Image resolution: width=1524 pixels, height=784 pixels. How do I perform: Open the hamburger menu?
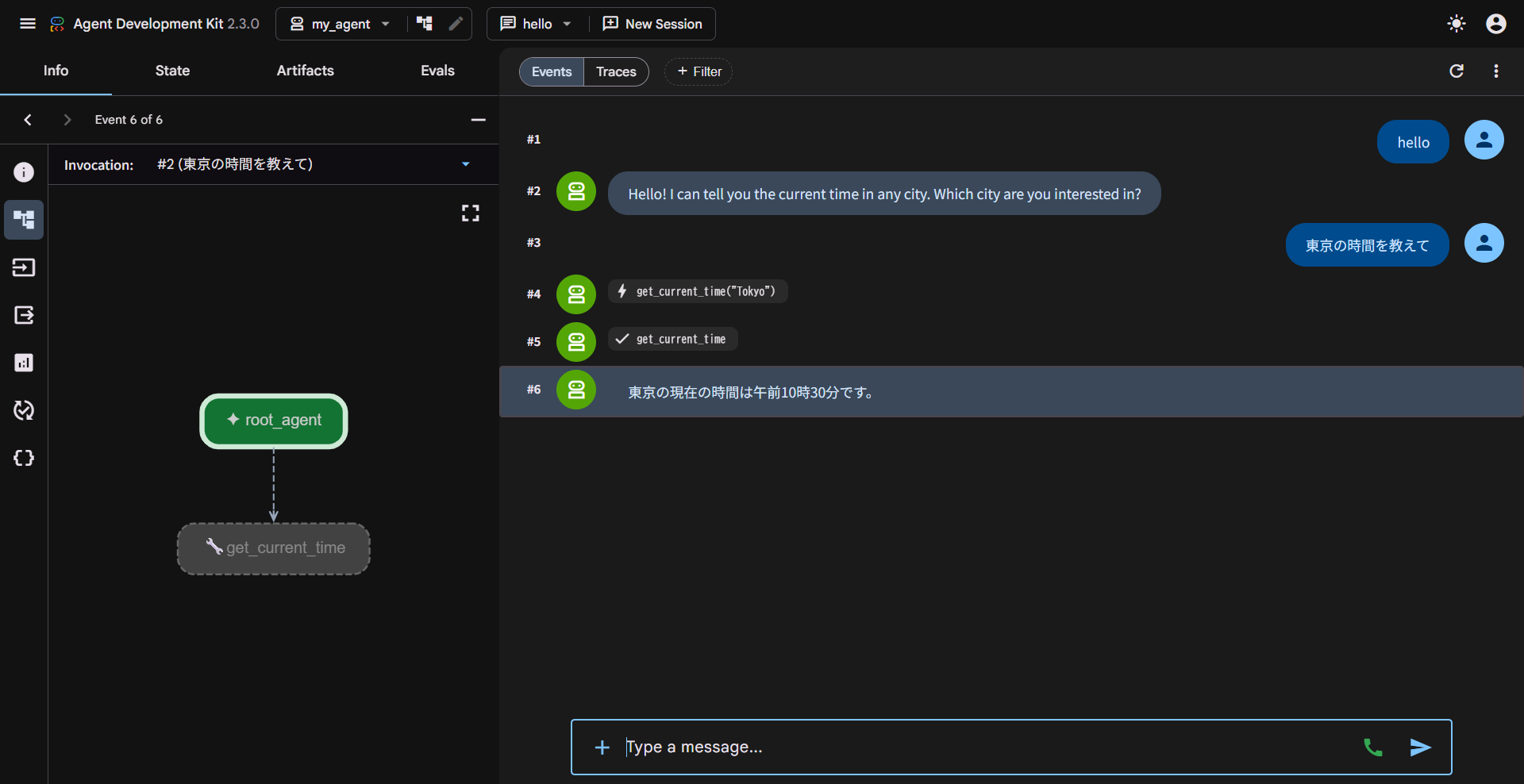[x=28, y=24]
